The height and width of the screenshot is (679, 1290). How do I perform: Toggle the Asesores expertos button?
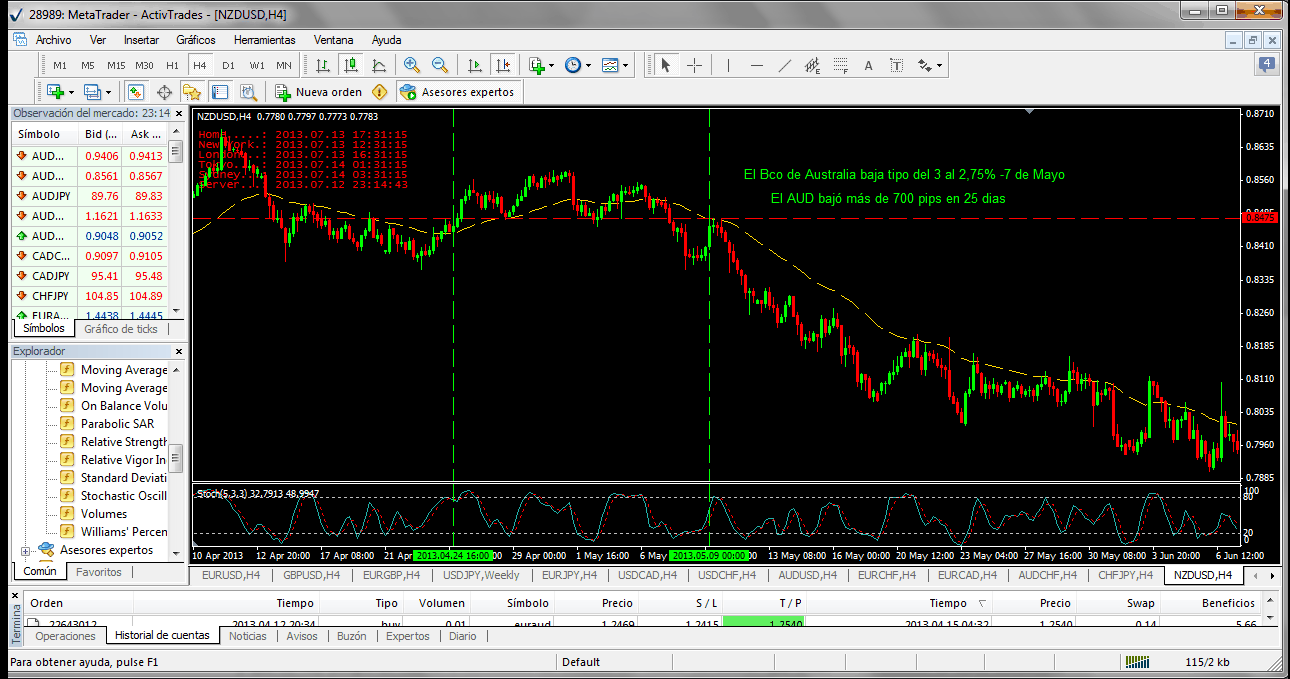pyautogui.click(x=457, y=92)
